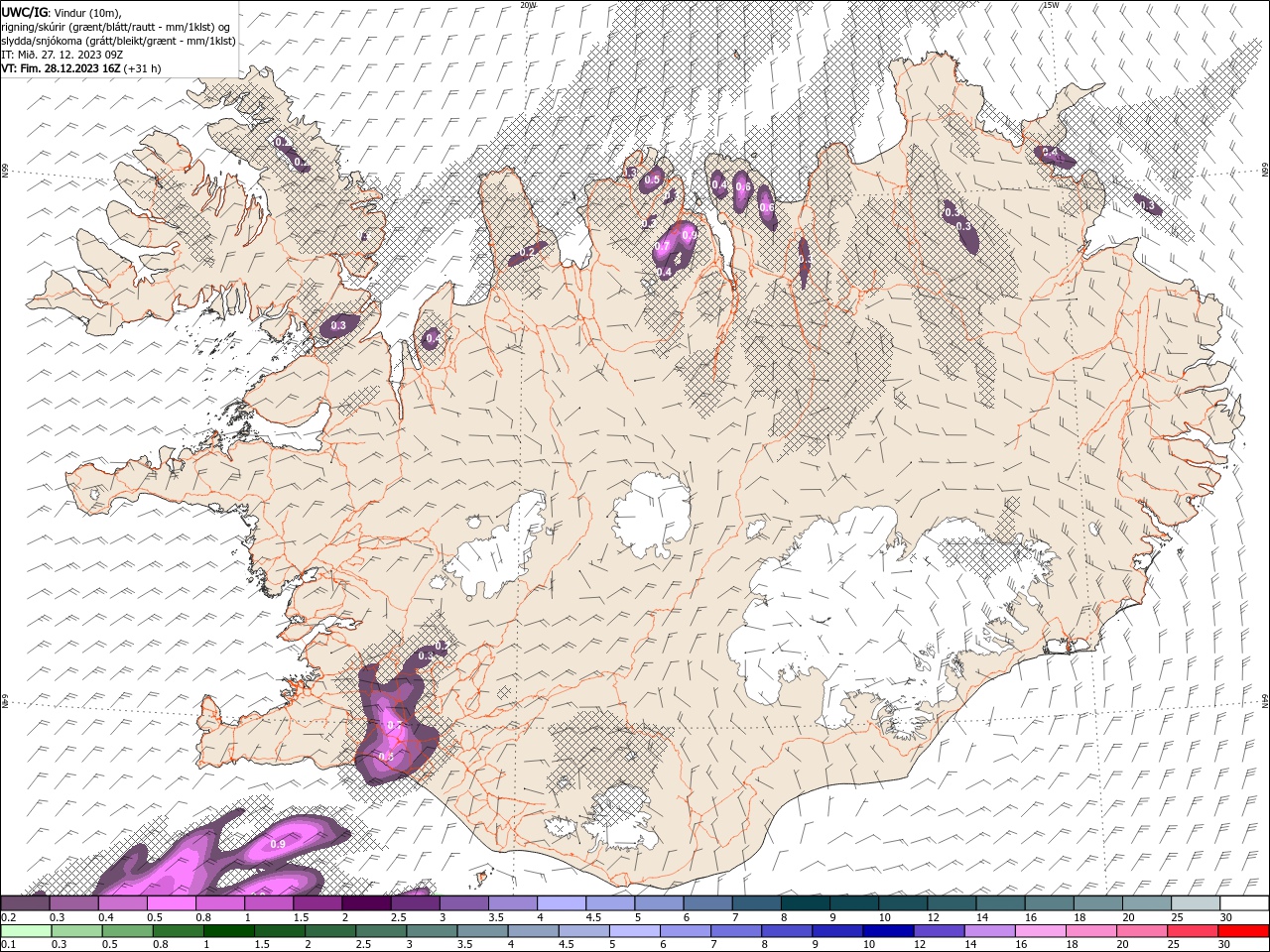Click the 0.9 value in the offshore snow band
The width and height of the screenshot is (1270, 952).
pyautogui.click(x=279, y=844)
